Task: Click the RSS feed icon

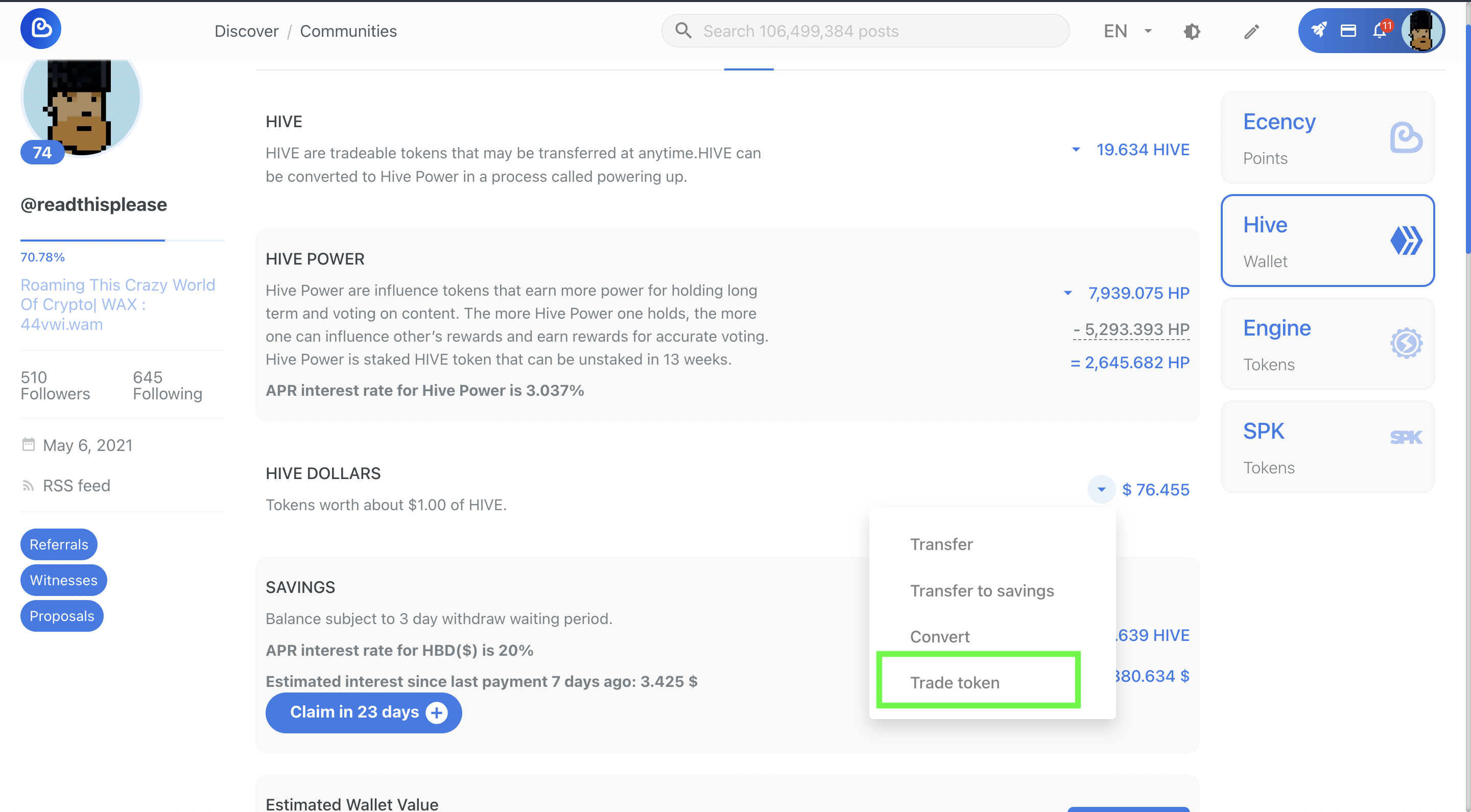Action: pyautogui.click(x=28, y=486)
